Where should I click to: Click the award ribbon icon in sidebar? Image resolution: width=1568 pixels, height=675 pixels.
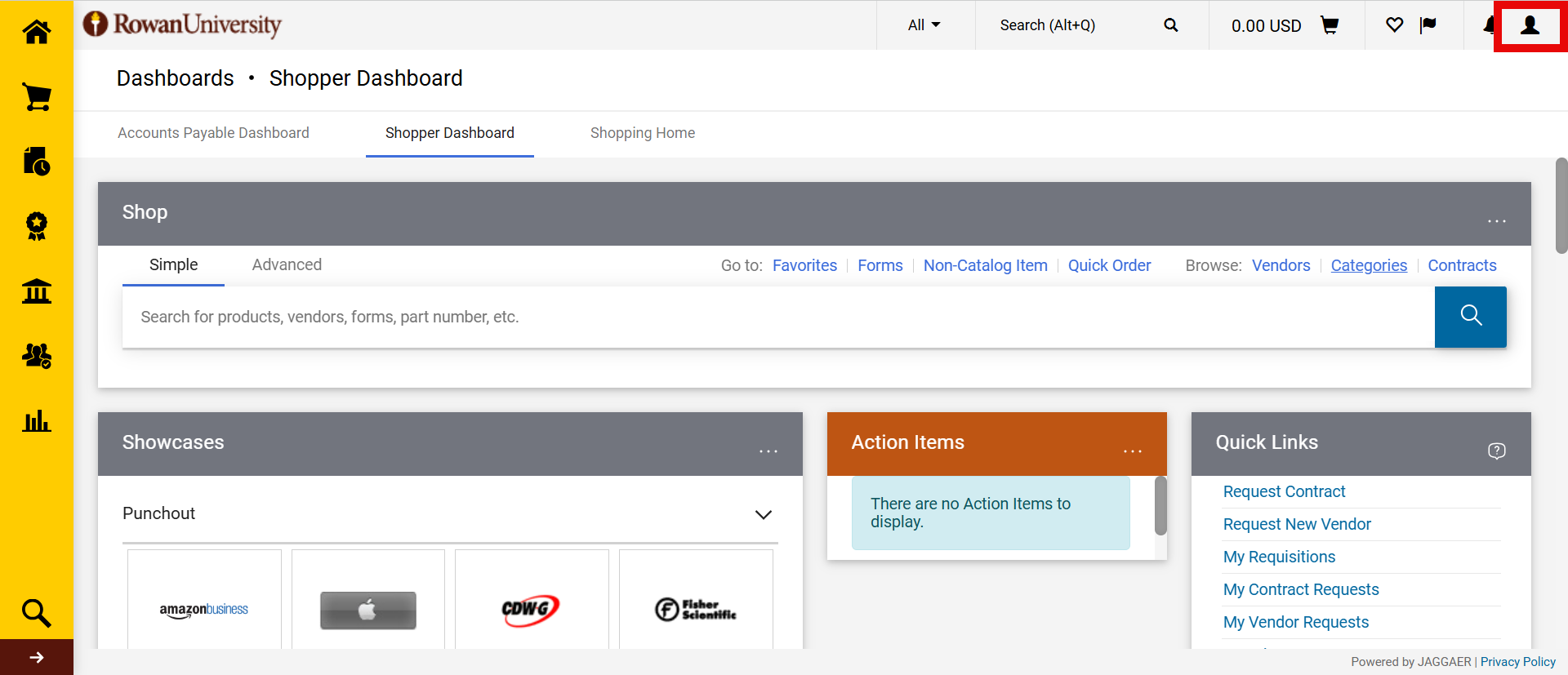tap(36, 226)
